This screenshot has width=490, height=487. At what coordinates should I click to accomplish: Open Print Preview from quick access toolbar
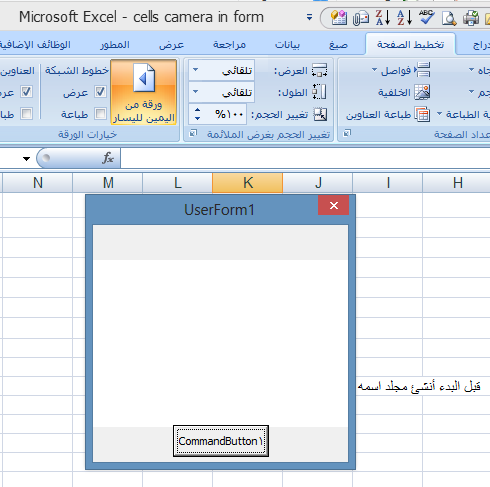coord(449,18)
